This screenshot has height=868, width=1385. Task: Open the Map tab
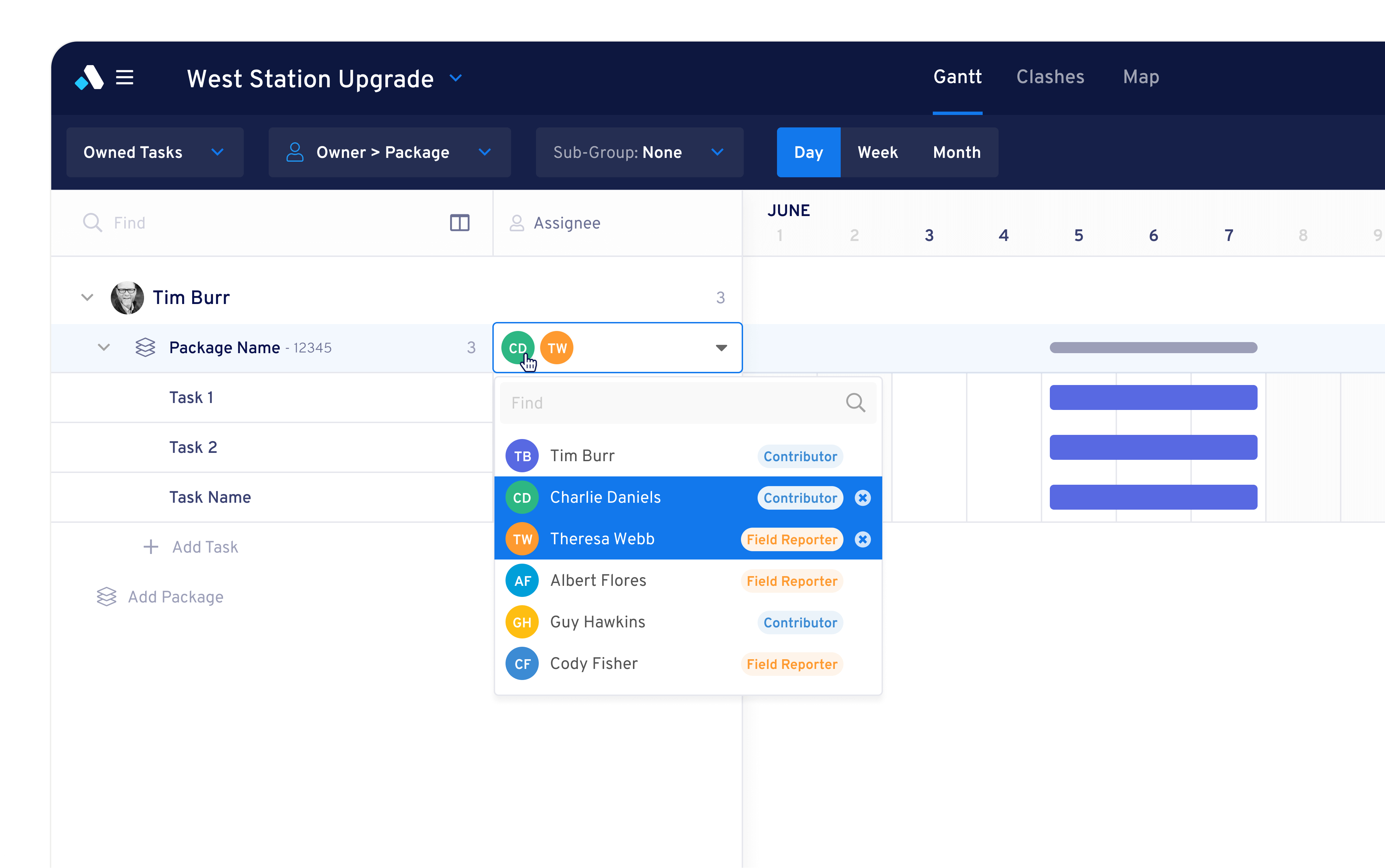pos(1141,77)
